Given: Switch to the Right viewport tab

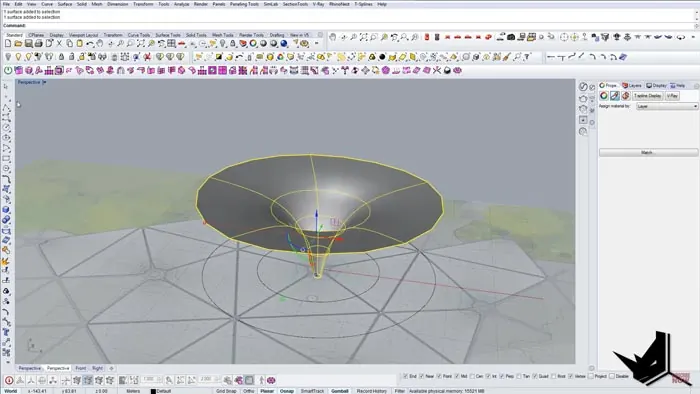Looking at the screenshot, I should 97,368.
